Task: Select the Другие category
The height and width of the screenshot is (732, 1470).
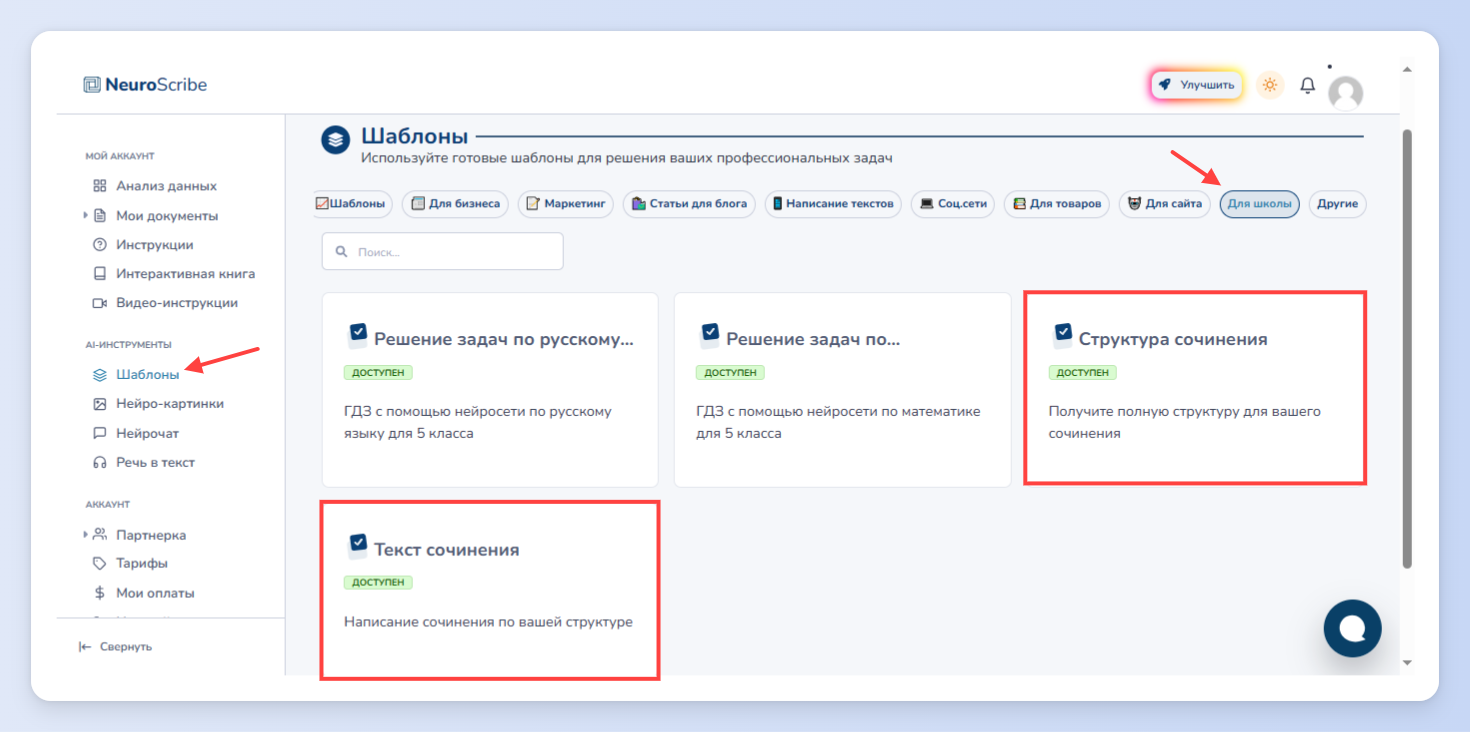Action: pyautogui.click(x=1337, y=204)
